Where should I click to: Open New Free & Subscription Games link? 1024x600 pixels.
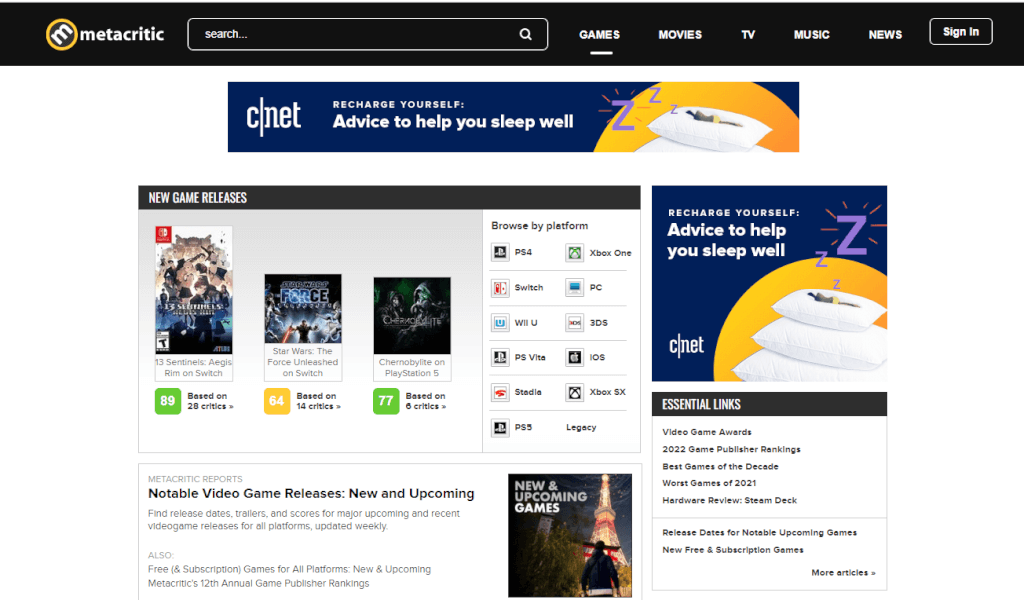(733, 550)
